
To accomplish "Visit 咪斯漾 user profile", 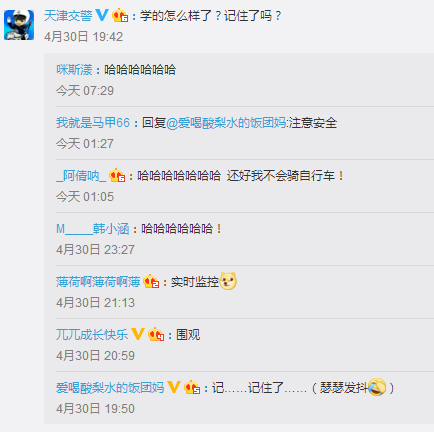I will (74, 70).
